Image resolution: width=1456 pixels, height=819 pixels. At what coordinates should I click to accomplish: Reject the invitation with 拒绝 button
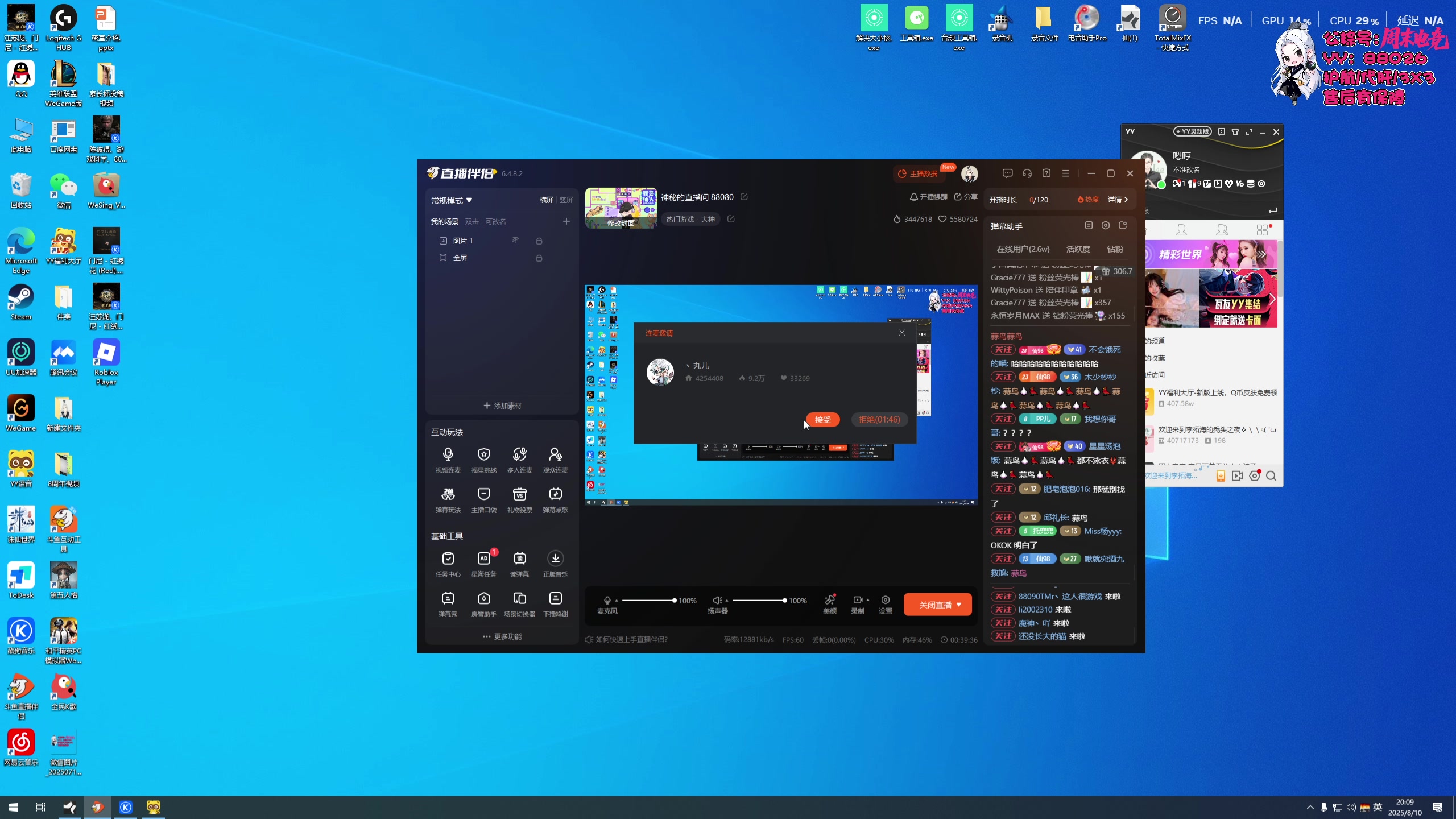(879, 420)
